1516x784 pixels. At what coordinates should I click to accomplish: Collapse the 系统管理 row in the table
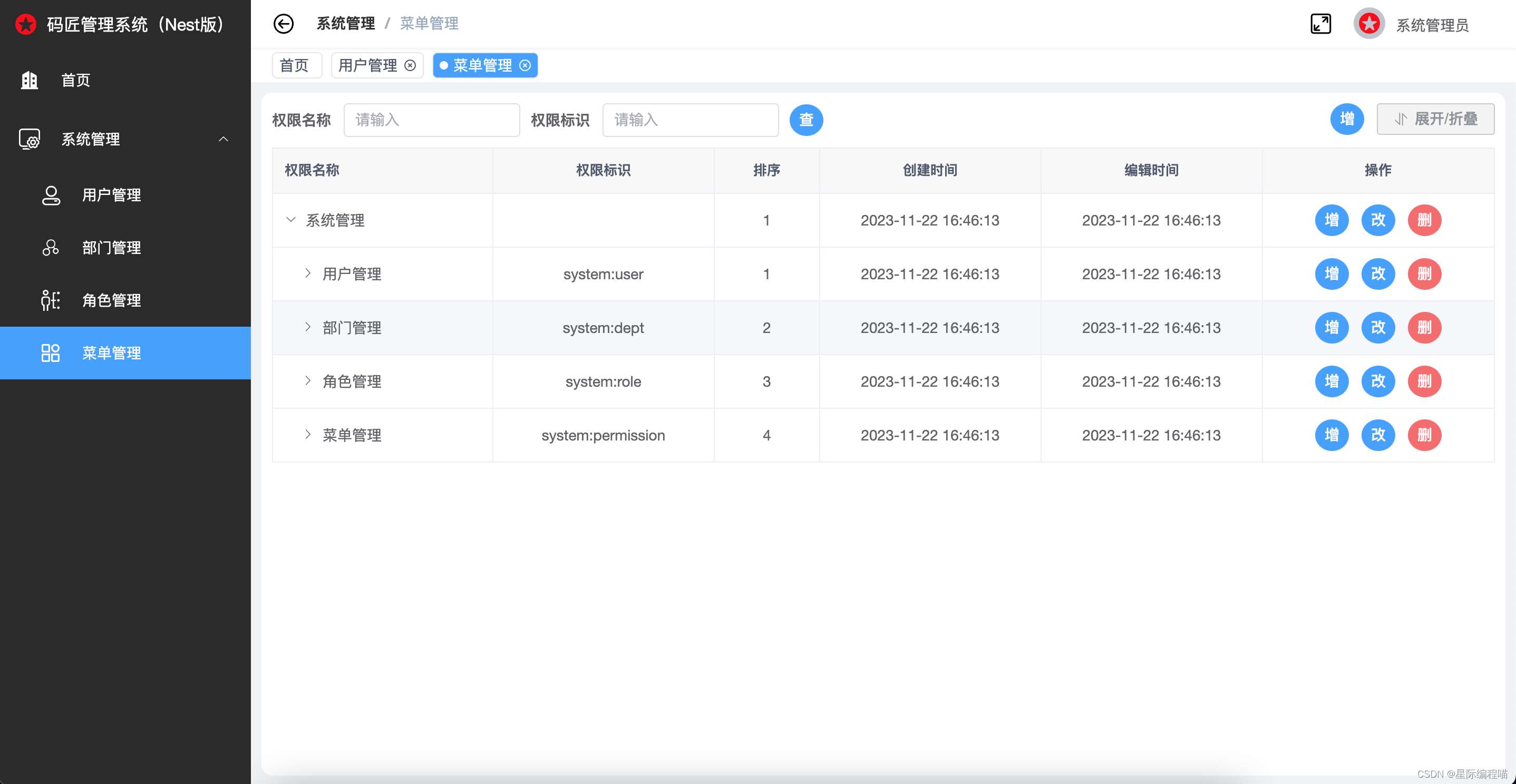tap(291, 220)
